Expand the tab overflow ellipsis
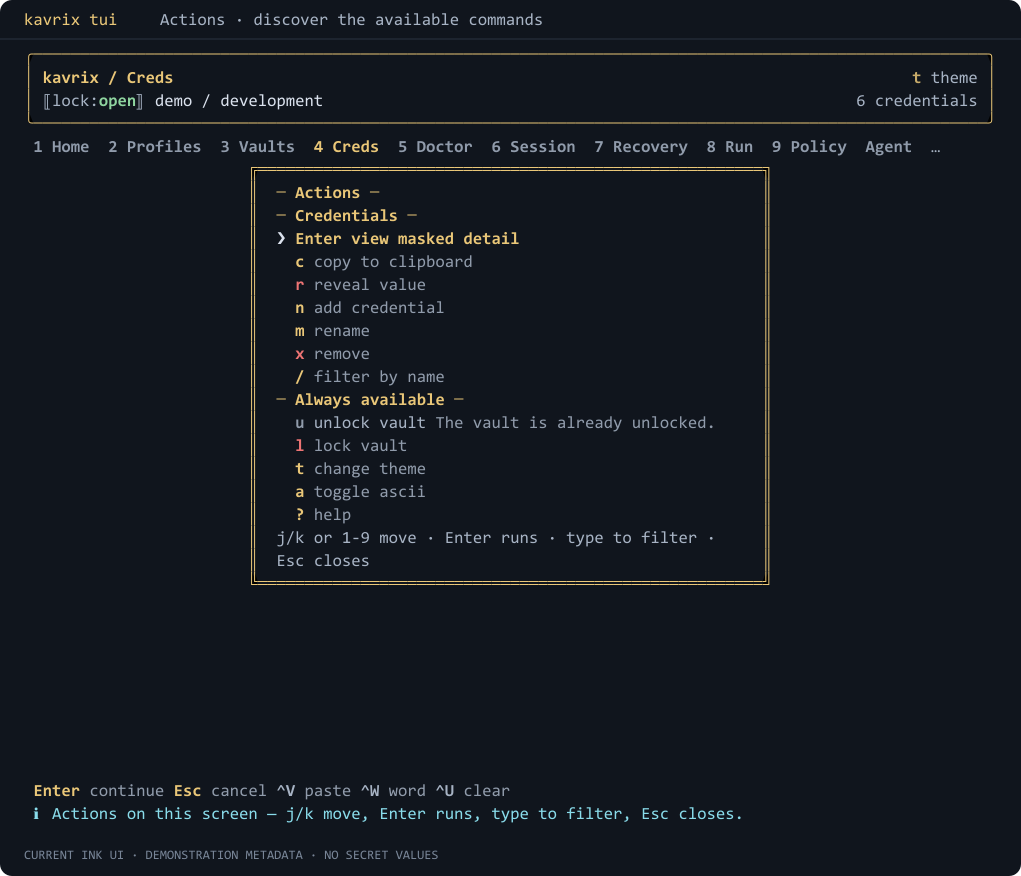This screenshot has height=876, width=1021. pyautogui.click(x=935, y=148)
